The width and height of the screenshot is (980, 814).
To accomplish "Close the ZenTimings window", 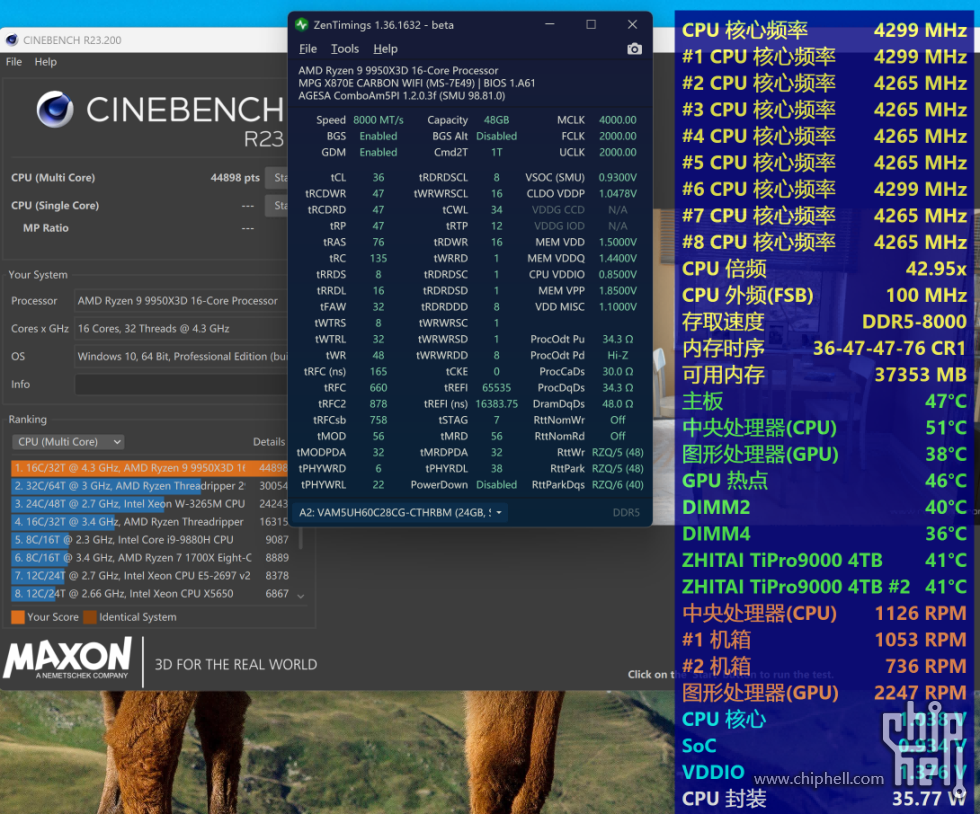I will click(x=632, y=24).
